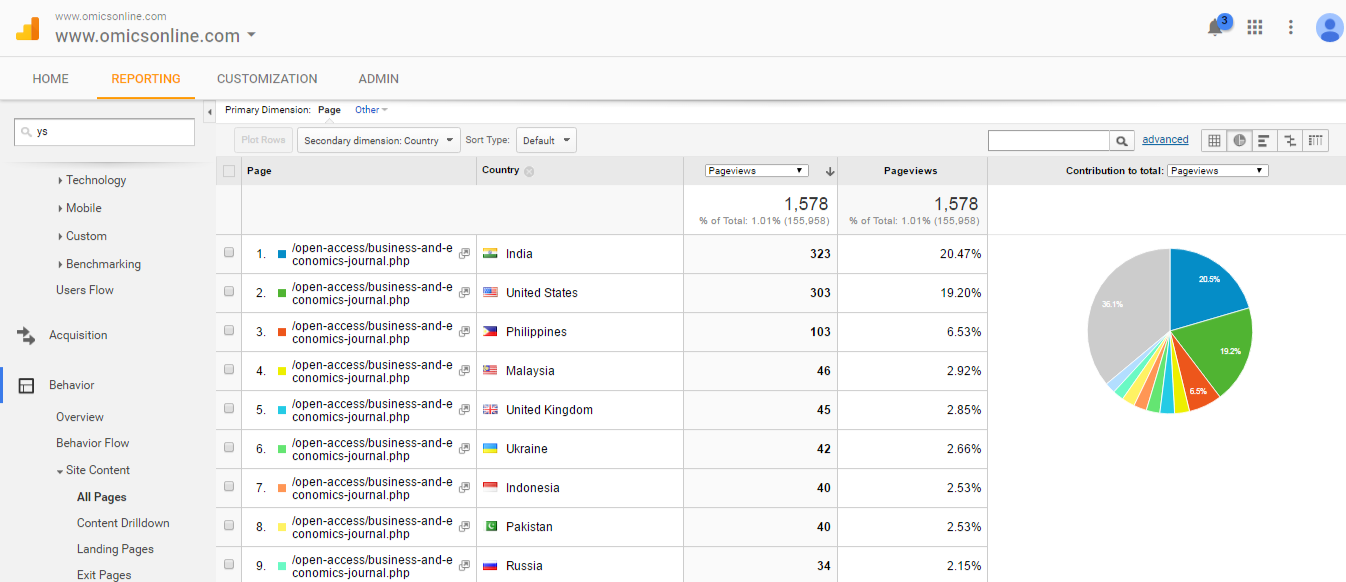The width and height of the screenshot is (1346, 582).
Task: Open United States row page in new window
Action: point(464,293)
